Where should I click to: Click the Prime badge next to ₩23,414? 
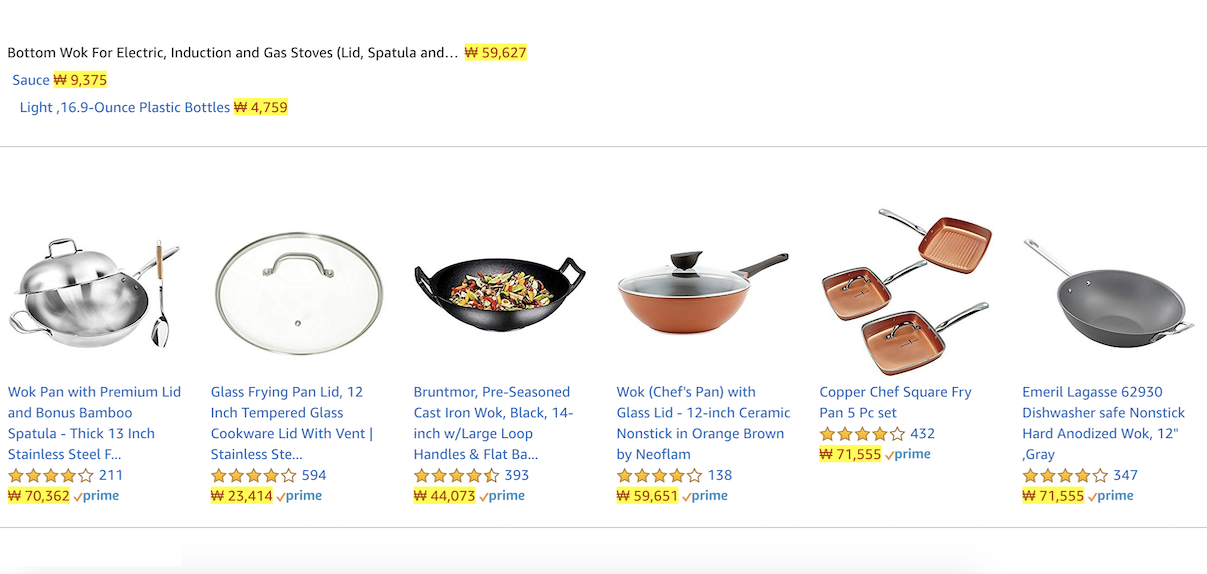300,496
